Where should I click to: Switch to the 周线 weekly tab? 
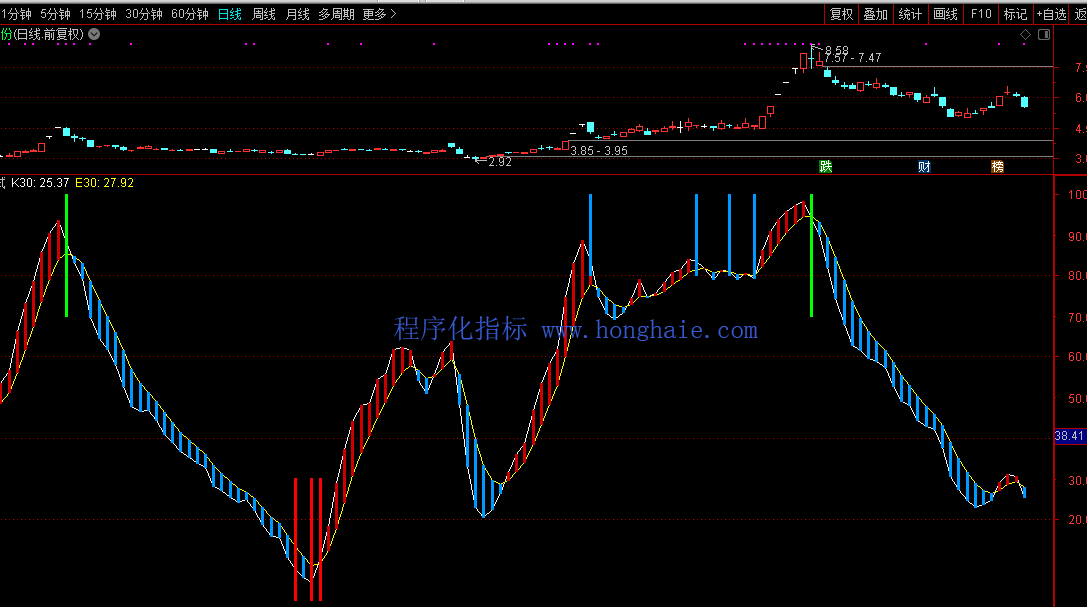[x=264, y=14]
